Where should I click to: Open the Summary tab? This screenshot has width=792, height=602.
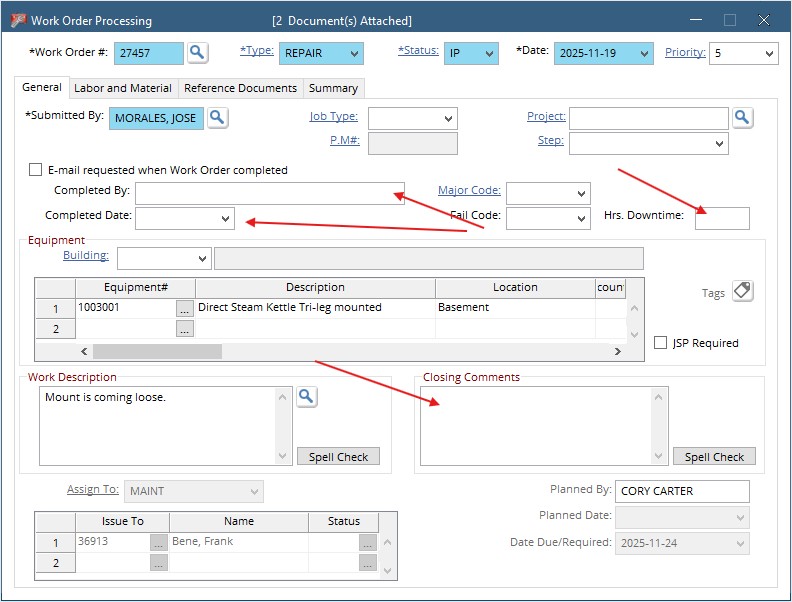(333, 88)
